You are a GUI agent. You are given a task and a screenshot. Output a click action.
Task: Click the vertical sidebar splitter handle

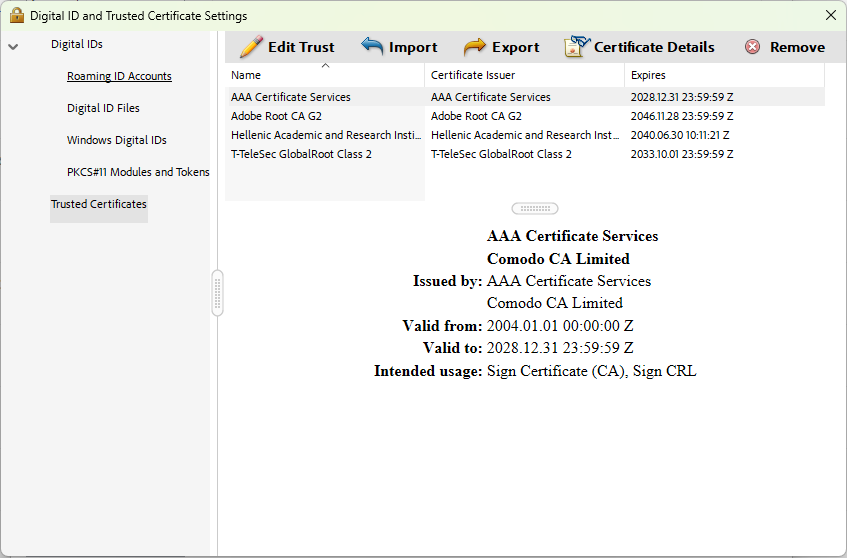click(217, 294)
